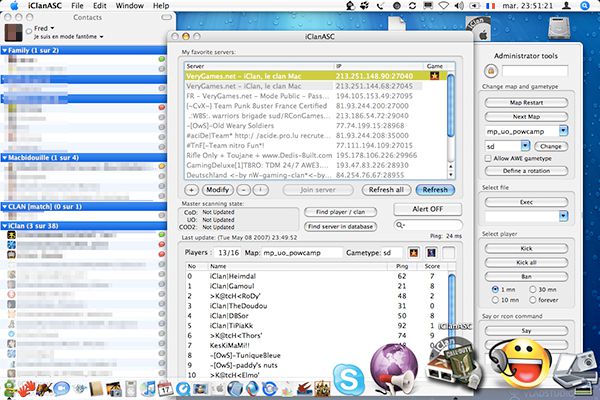This screenshot has width=600, height=400.
Task: Open the Window menu
Action: pos(130,6)
